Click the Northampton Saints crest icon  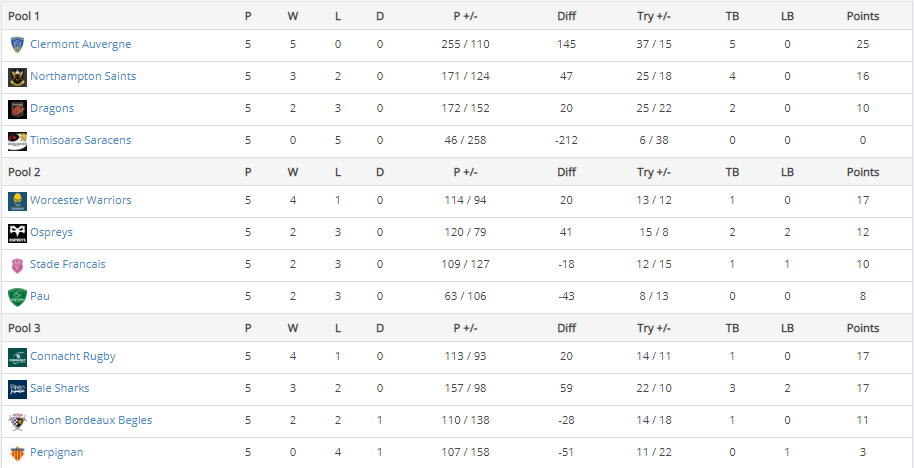(x=17, y=77)
